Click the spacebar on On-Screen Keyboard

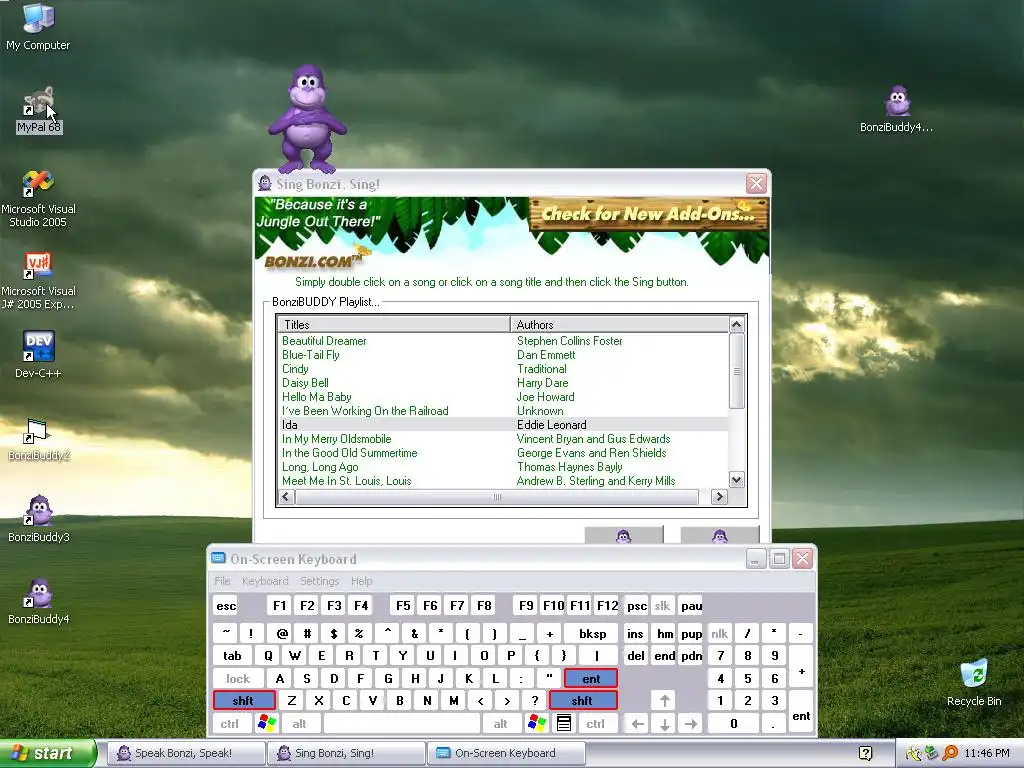(x=402, y=724)
